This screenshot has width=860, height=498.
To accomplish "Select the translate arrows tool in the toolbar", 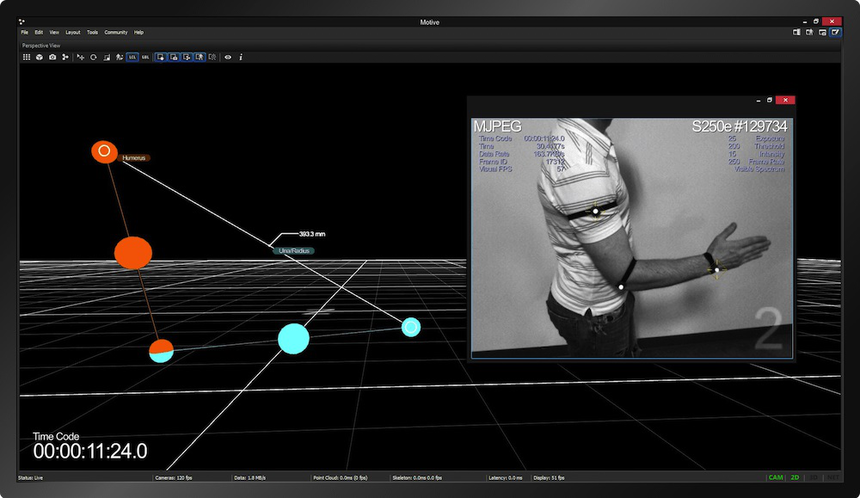I will pos(81,57).
